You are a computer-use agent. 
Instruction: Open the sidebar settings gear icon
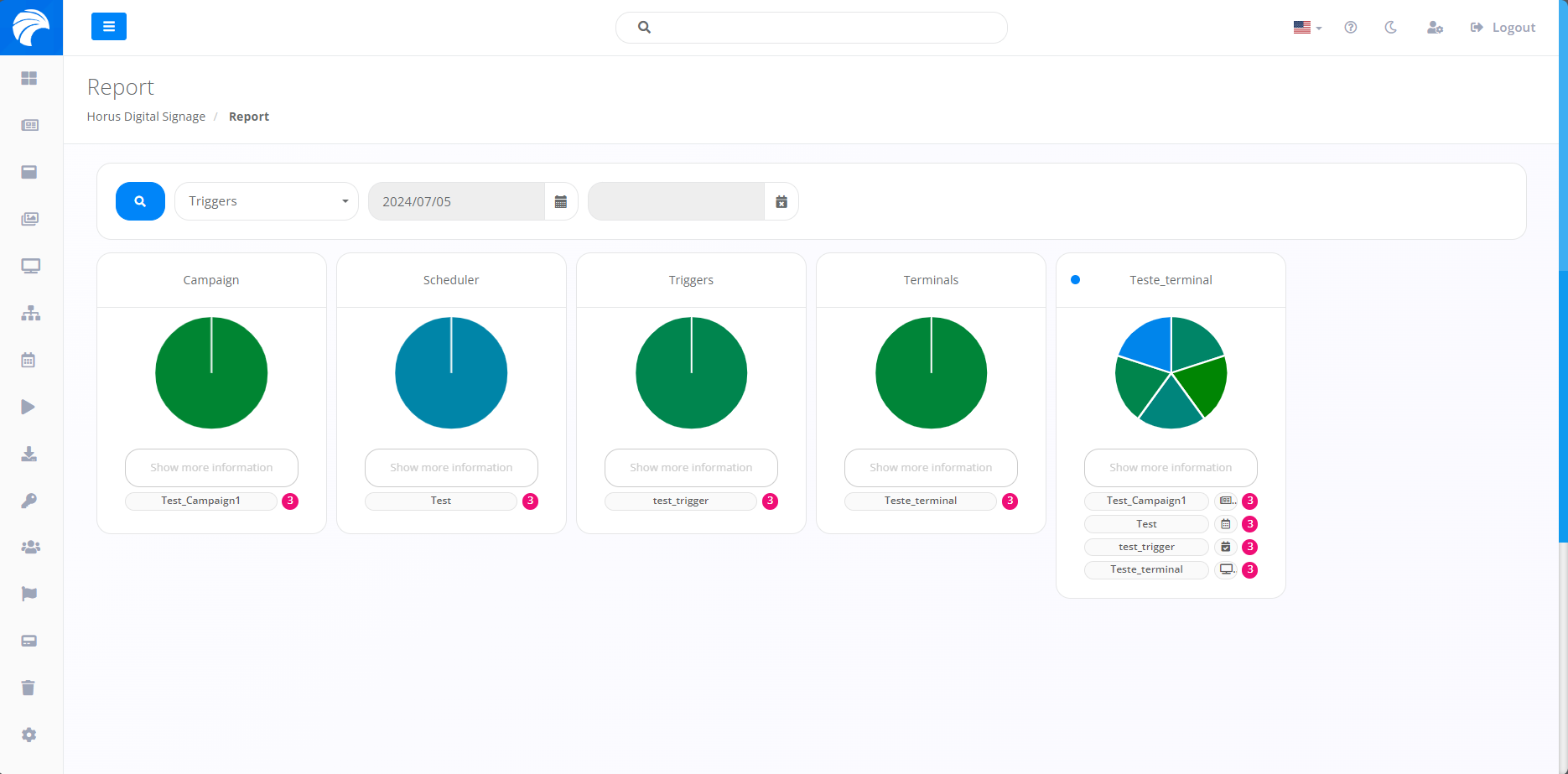[x=29, y=735]
